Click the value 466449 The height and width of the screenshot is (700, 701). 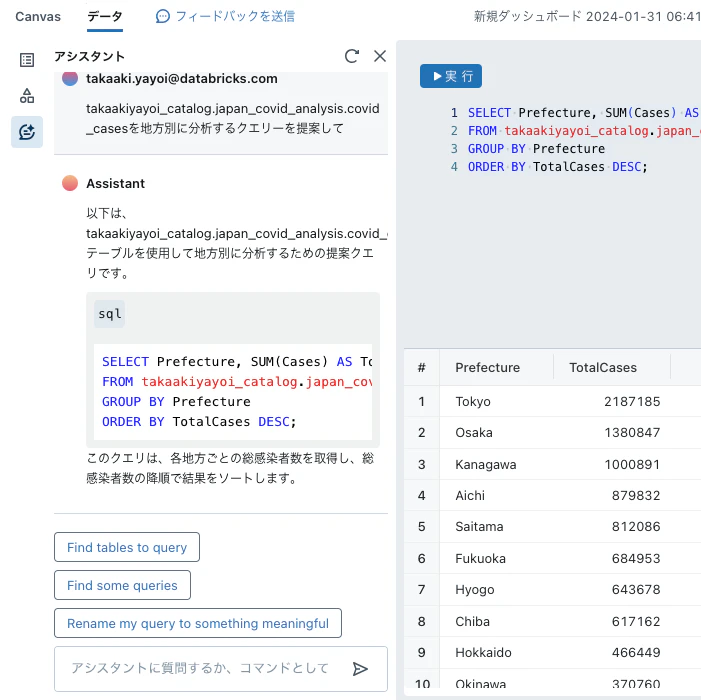click(x=636, y=653)
